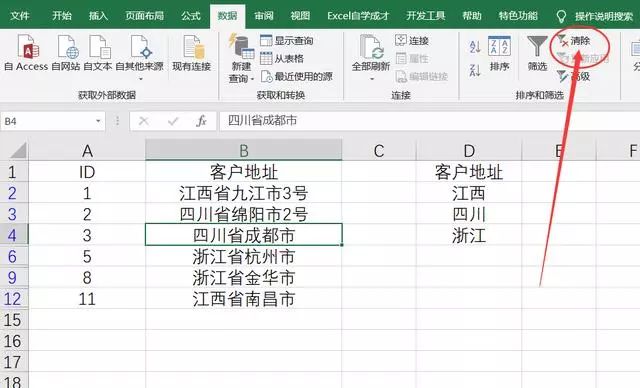The height and width of the screenshot is (388, 640).
Task: Select column B header
Action: tap(244, 151)
